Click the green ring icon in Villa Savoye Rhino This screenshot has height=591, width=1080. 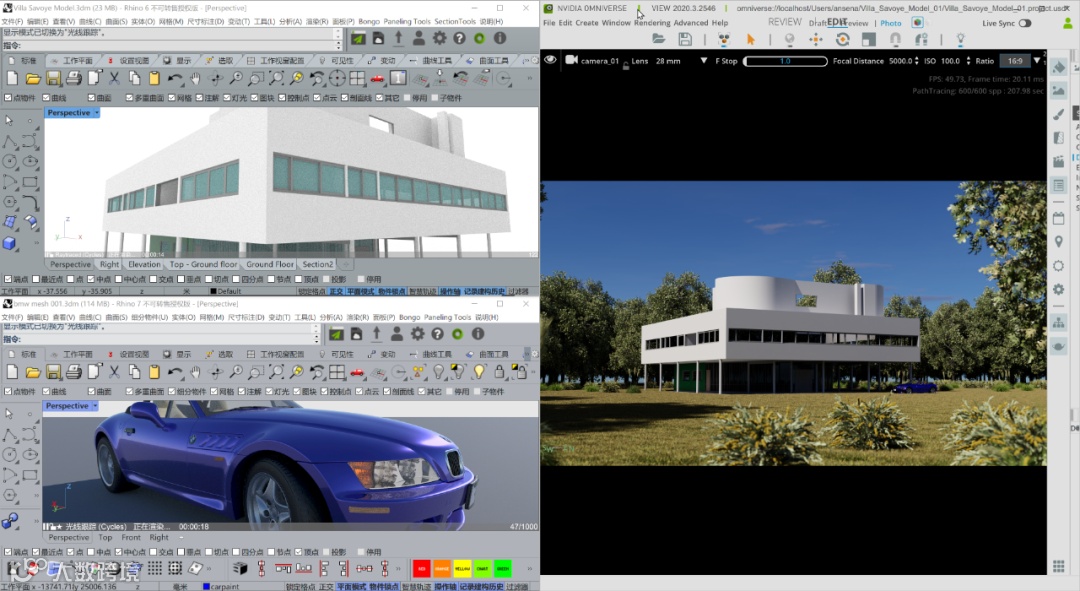point(479,39)
